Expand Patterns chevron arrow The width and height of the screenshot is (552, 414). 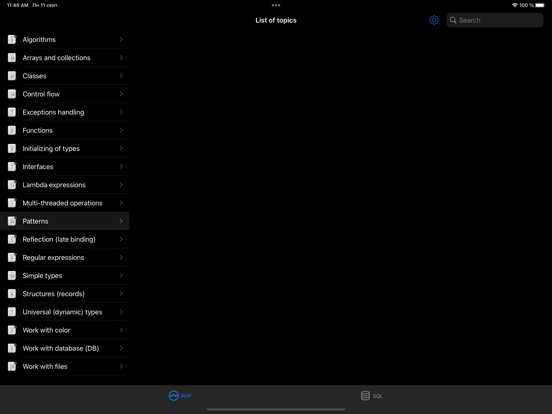121,221
